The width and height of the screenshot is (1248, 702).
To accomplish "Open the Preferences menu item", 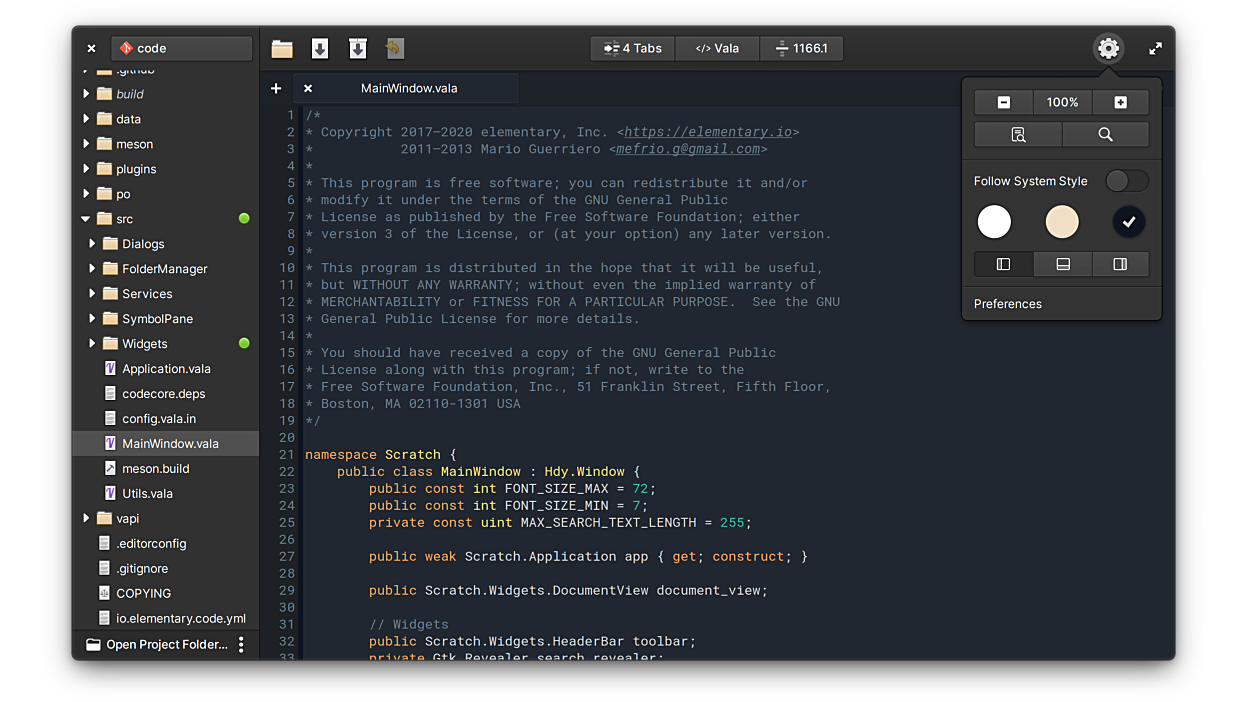I will click(x=1008, y=304).
